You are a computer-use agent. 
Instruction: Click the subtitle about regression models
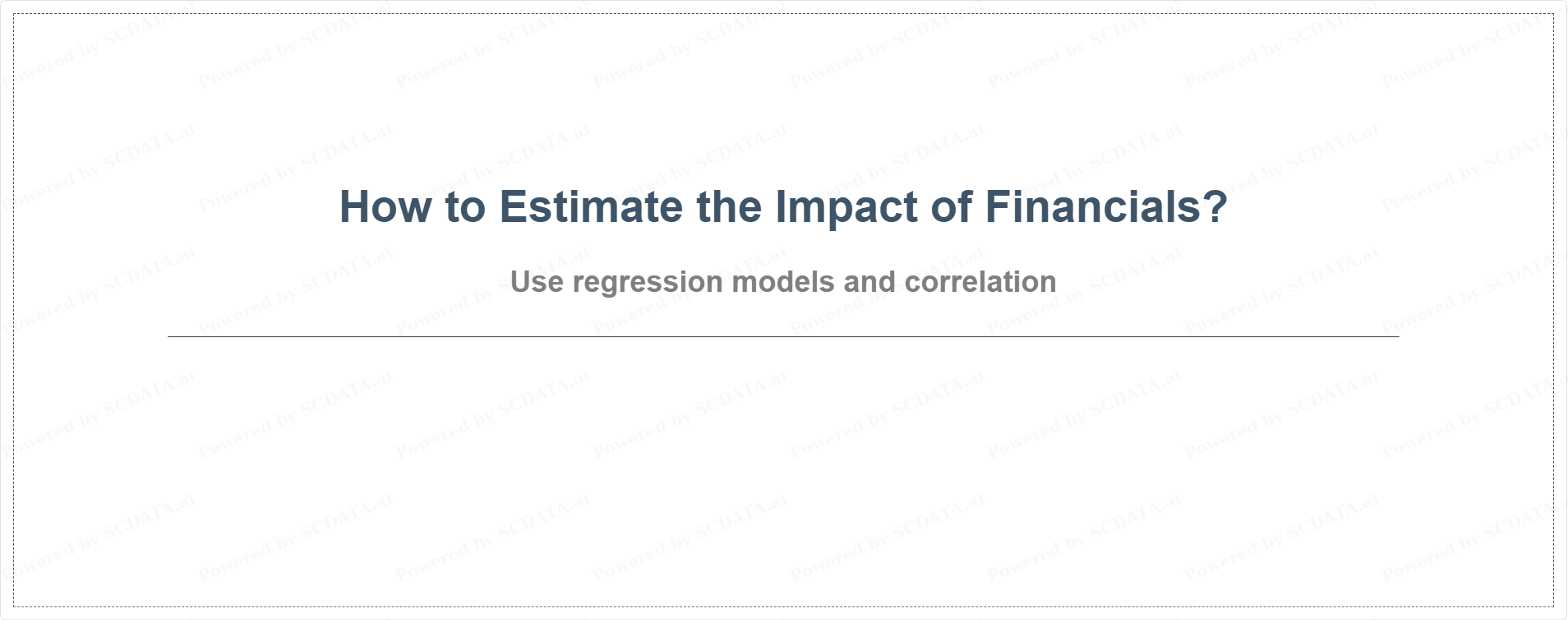783,282
